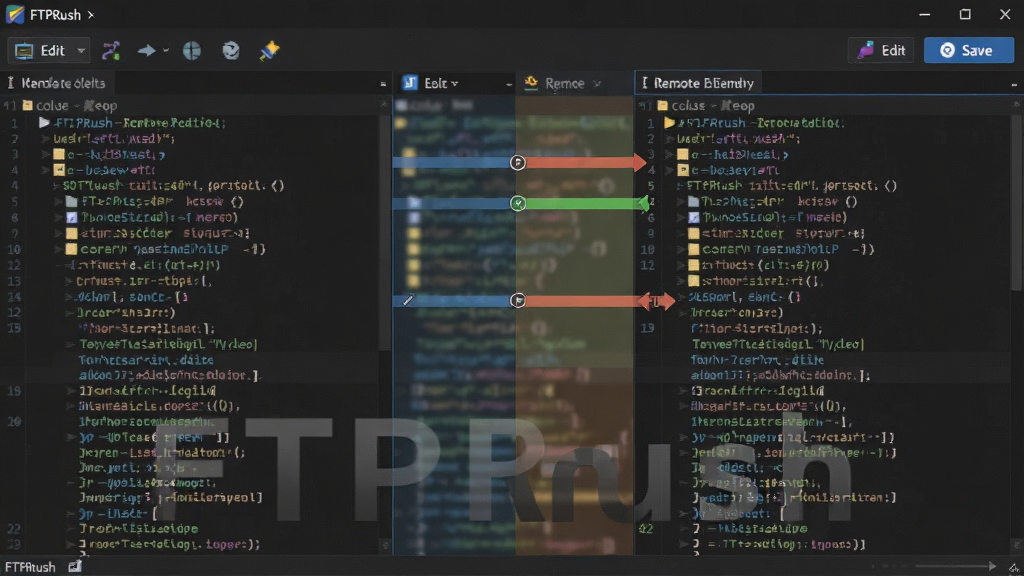
Task: Toggle the blue checkbox icon on left panel line 8
Action: (72, 217)
